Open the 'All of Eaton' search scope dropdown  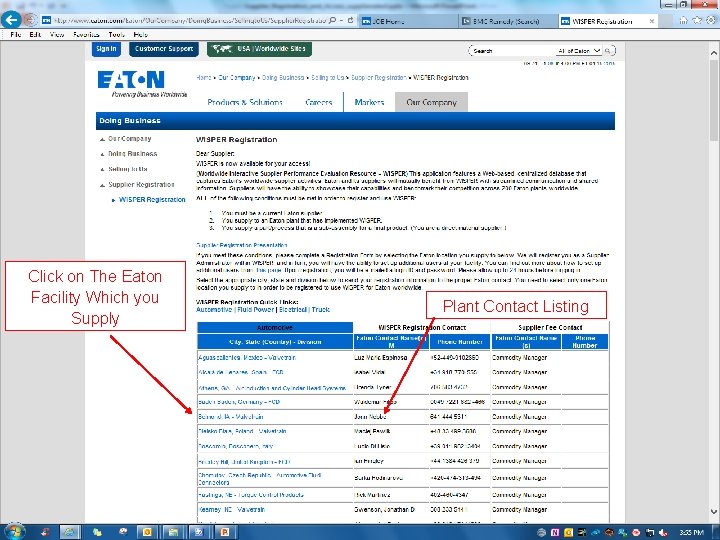(x=578, y=51)
